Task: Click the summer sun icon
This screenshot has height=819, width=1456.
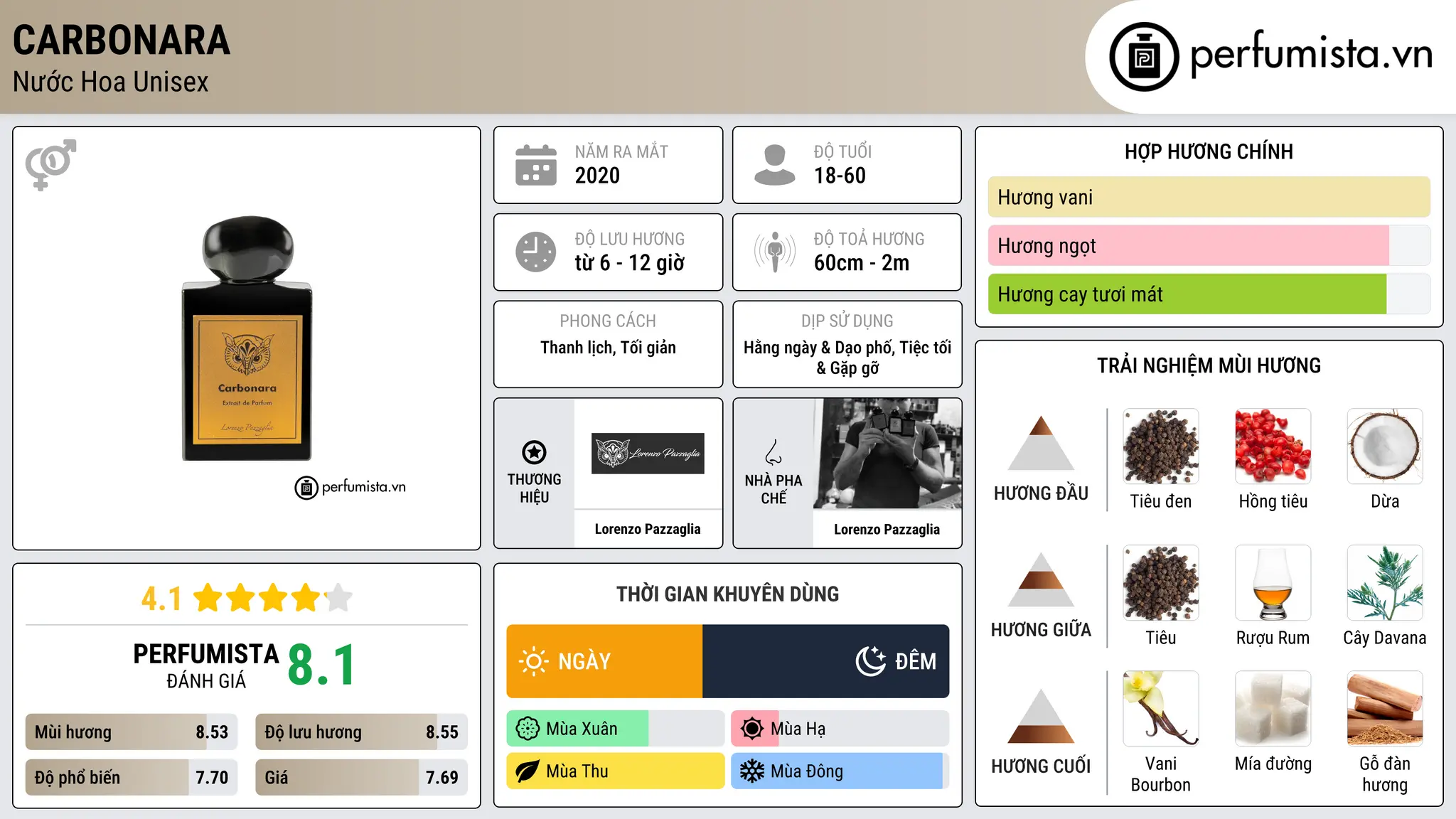Action: click(752, 729)
